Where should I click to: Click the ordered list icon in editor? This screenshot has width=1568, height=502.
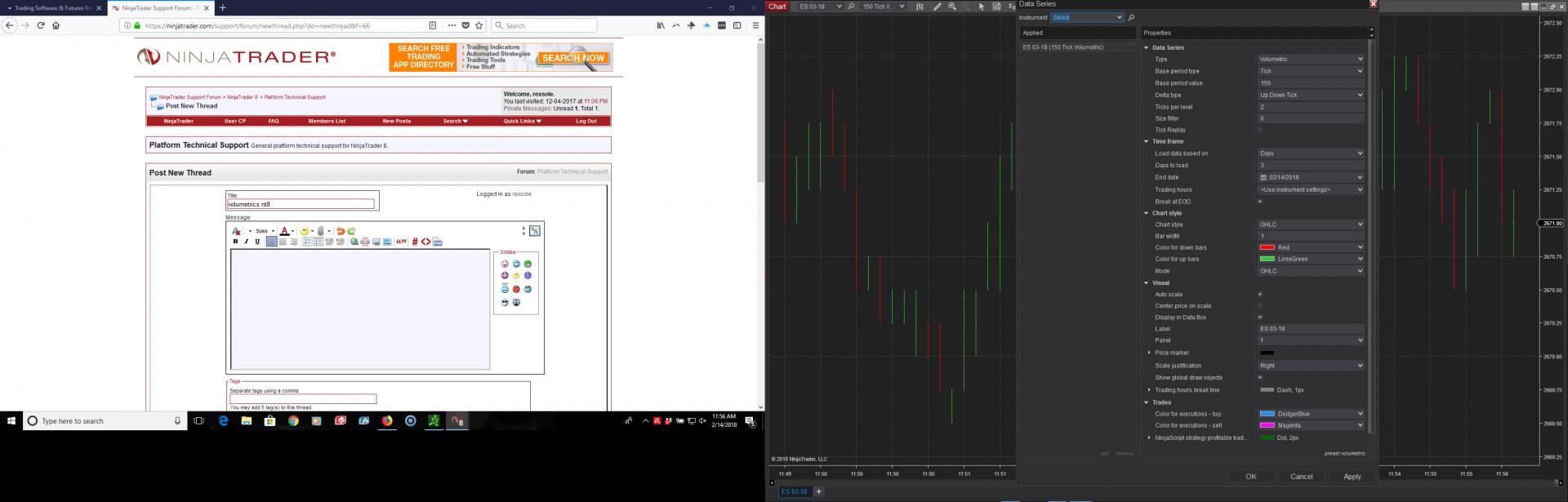click(307, 242)
